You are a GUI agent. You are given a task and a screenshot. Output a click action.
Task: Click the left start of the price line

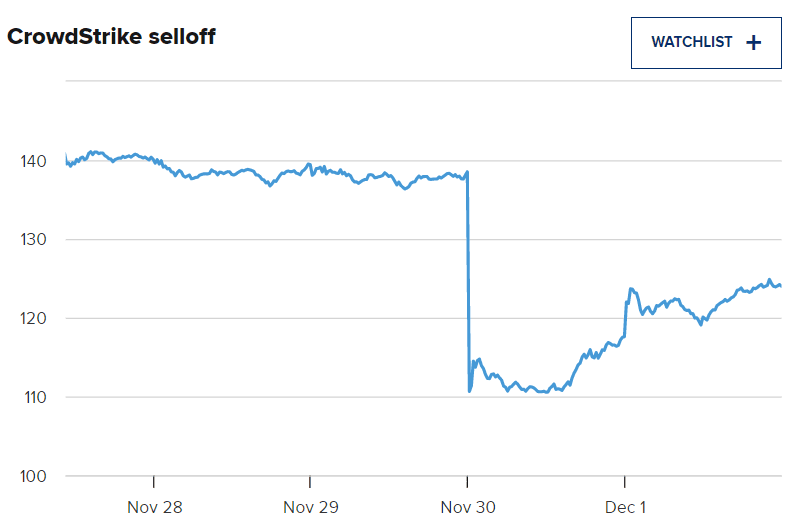[x=66, y=158]
